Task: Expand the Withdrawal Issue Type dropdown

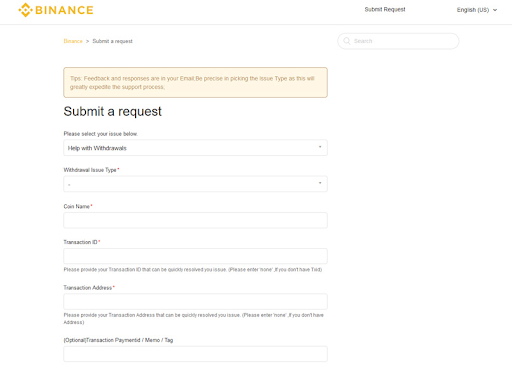Action: (x=195, y=184)
